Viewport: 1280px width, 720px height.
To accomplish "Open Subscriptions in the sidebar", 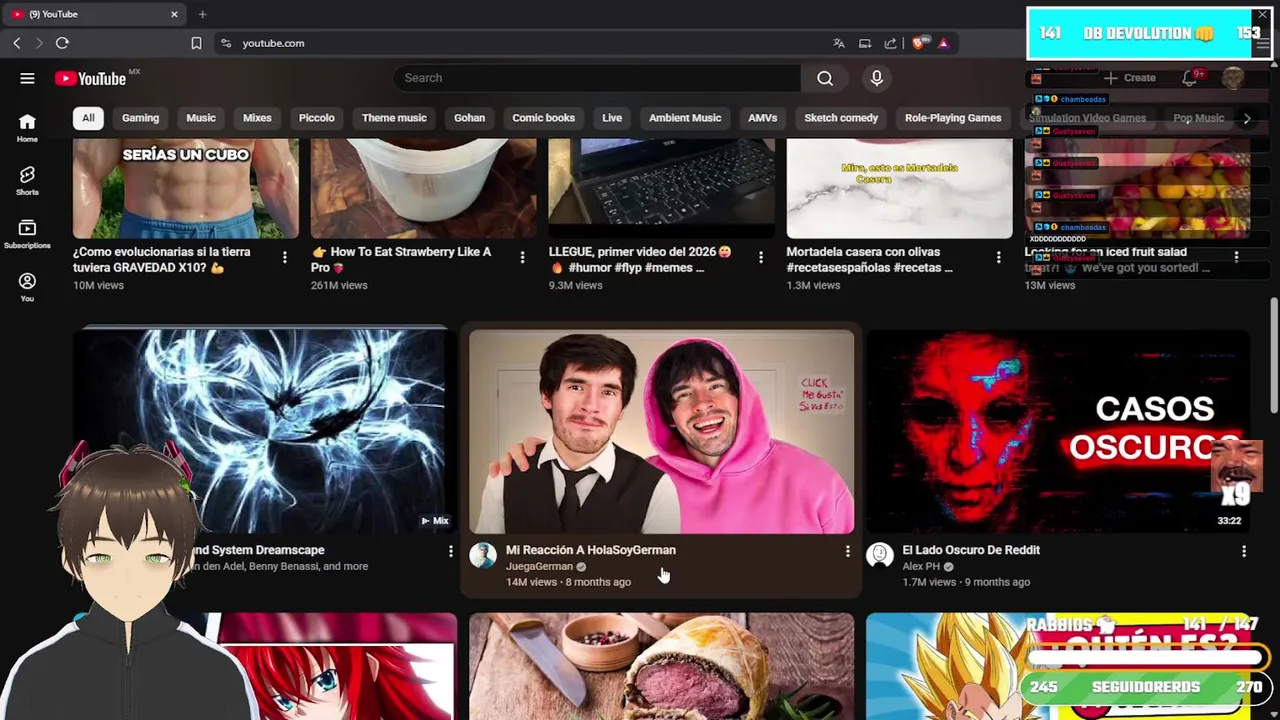I will 27,235.
